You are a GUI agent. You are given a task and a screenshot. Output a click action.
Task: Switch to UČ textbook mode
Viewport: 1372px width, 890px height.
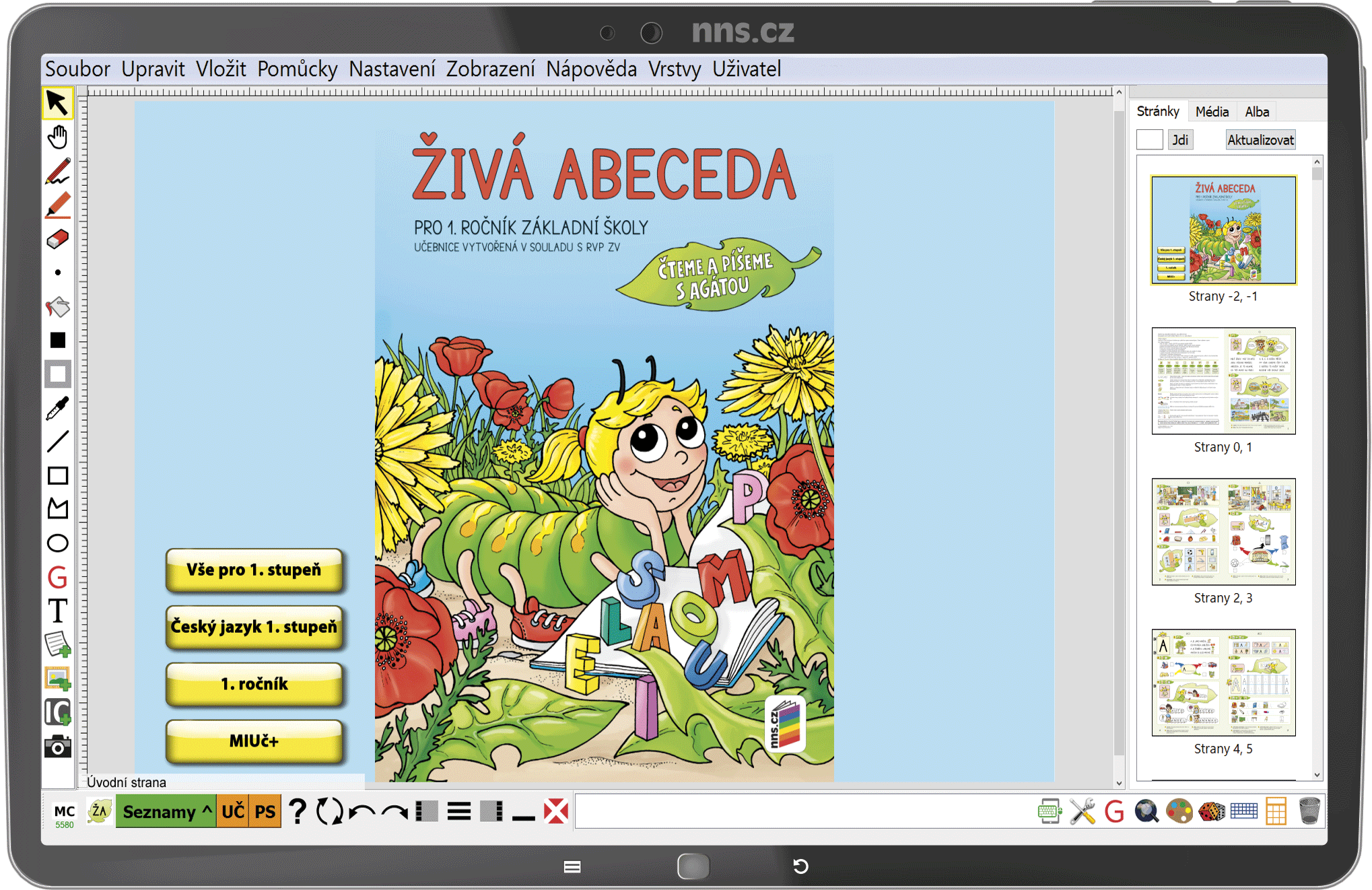pyautogui.click(x=233, y=811)
